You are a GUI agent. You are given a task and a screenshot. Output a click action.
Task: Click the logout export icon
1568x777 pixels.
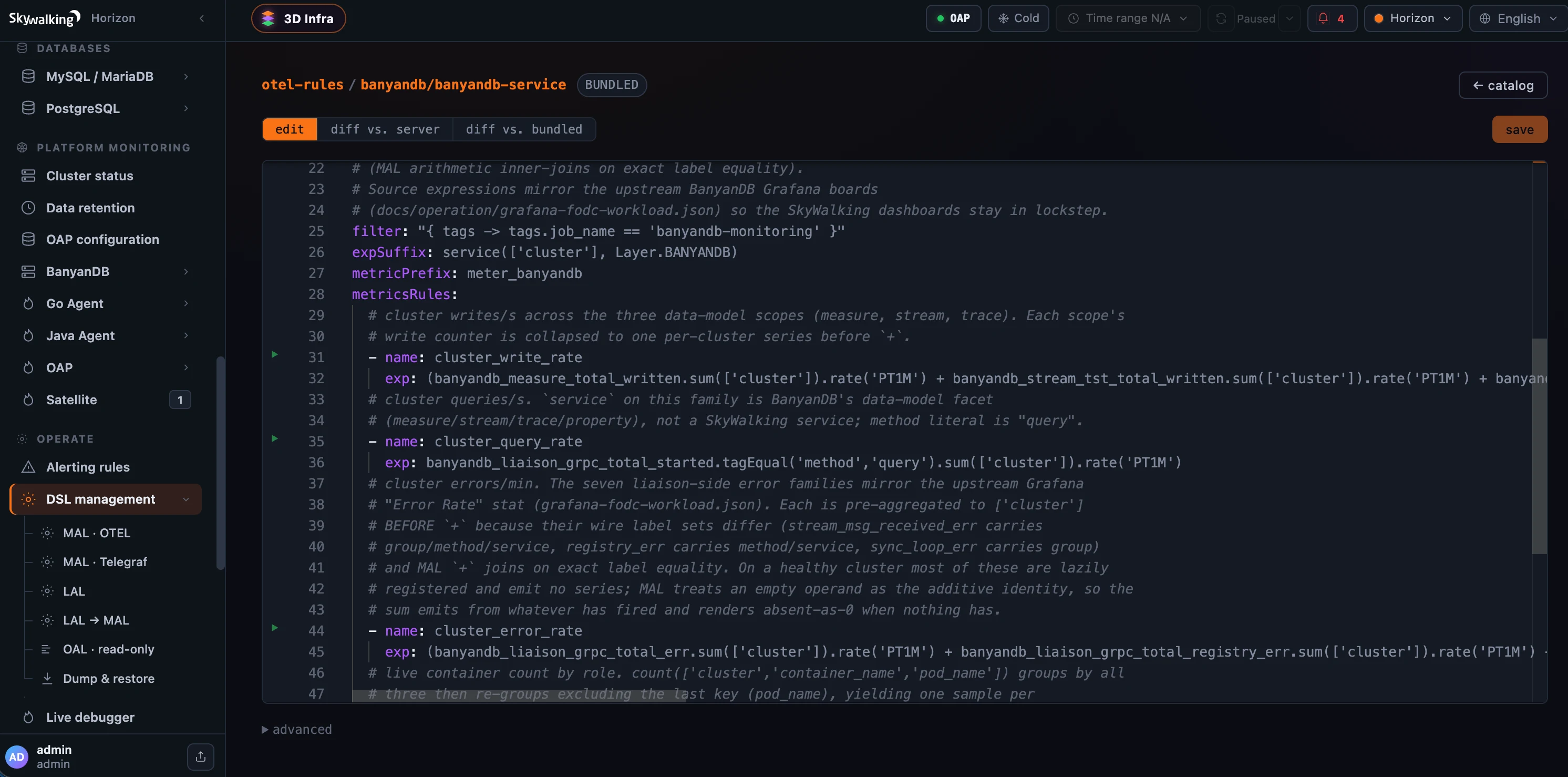[201, 757]
